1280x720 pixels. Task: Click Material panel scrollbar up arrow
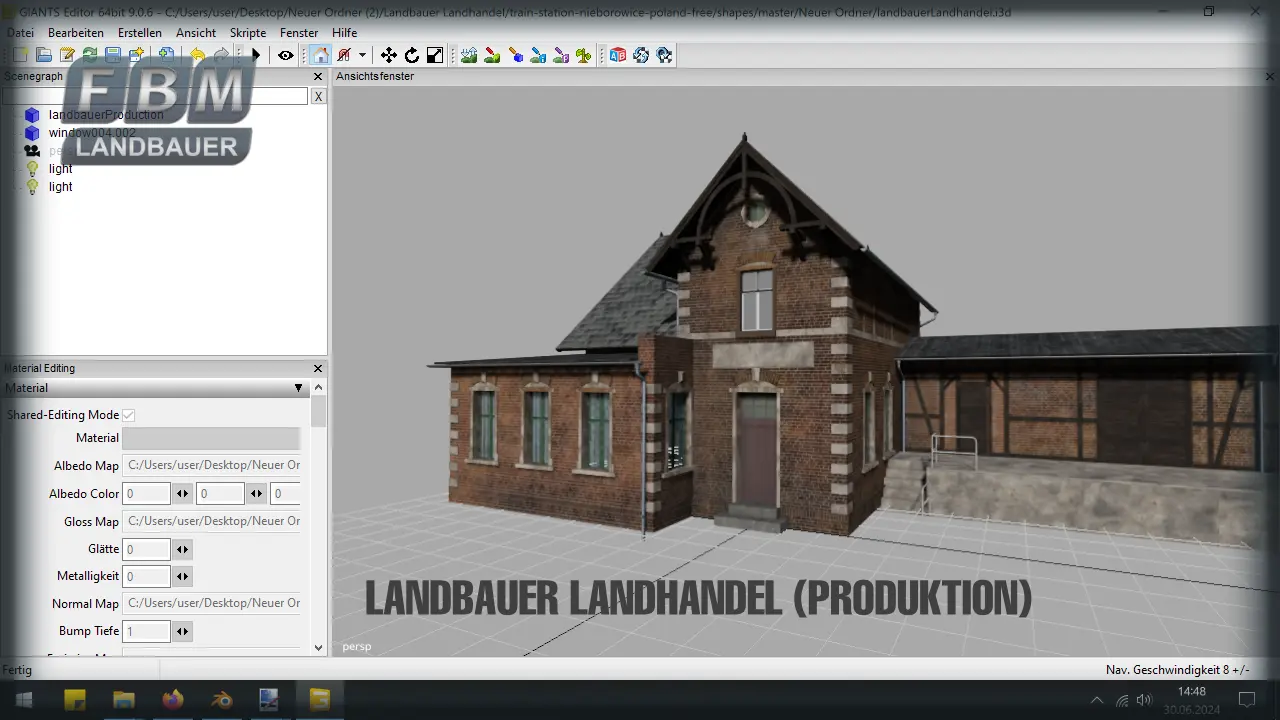(x=319, y=388)
